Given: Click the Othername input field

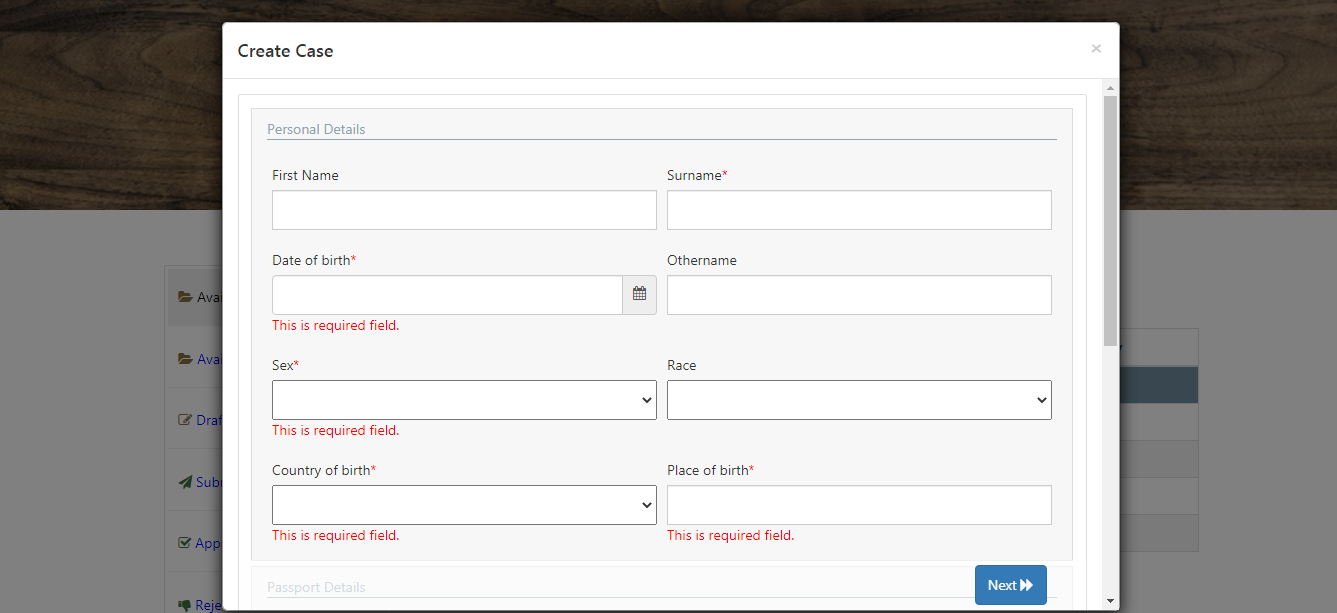Looking at the screenshot, I should (x=859, y=295).
